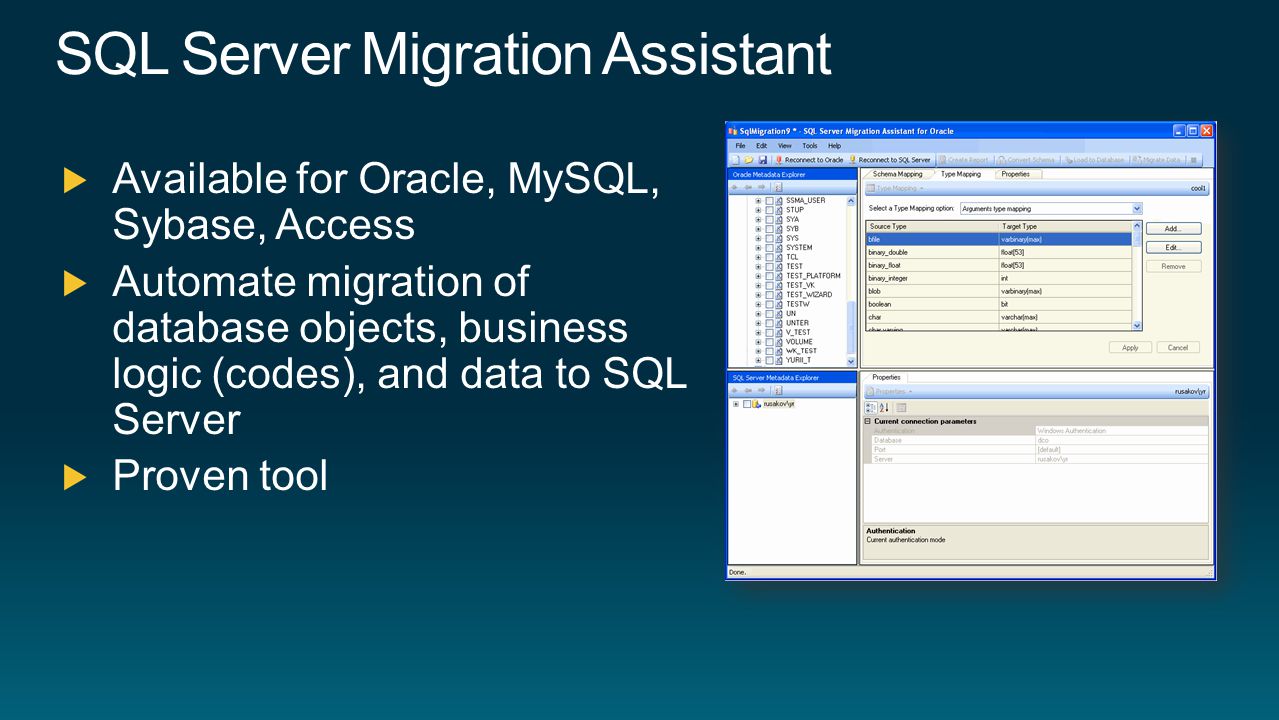Click the Oracle tree scroll-up arrow
This screenshot has width=1279, height=720.
(851, 201)
